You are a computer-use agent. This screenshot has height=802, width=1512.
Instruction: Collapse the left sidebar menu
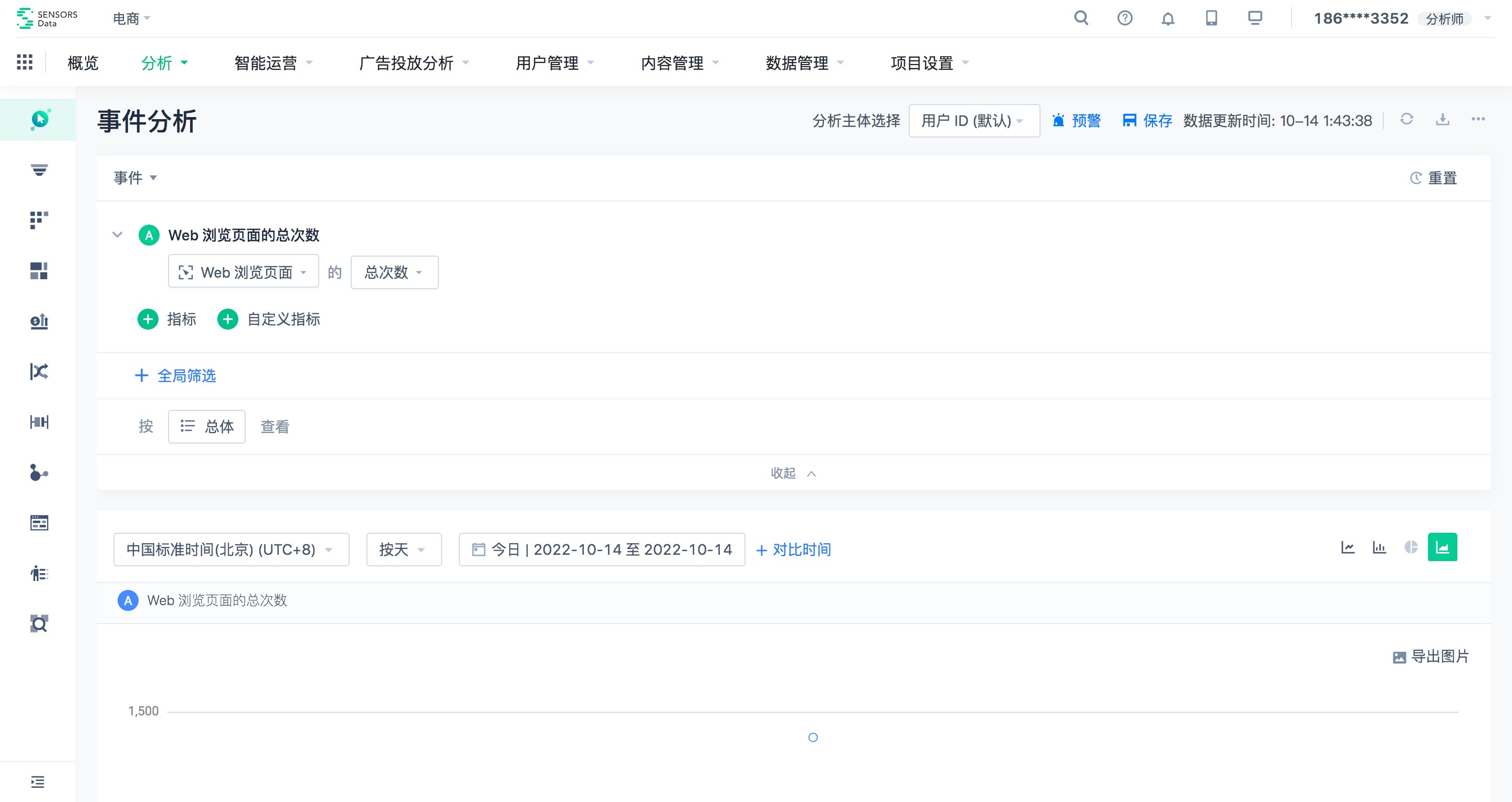(38, 782)
